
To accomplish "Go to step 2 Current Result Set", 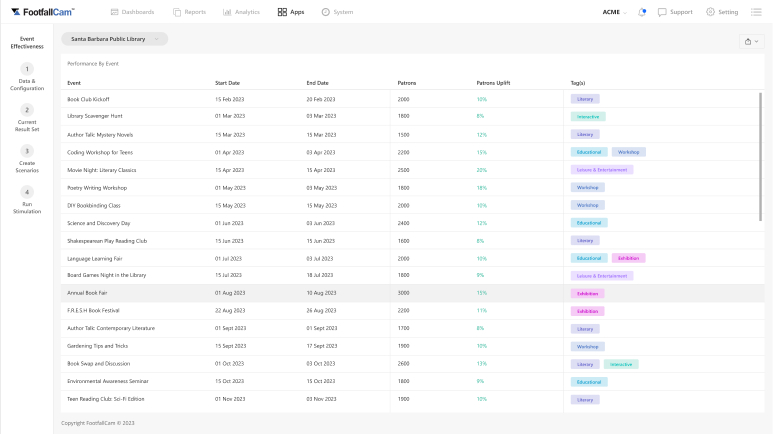I will pos(27,116).
